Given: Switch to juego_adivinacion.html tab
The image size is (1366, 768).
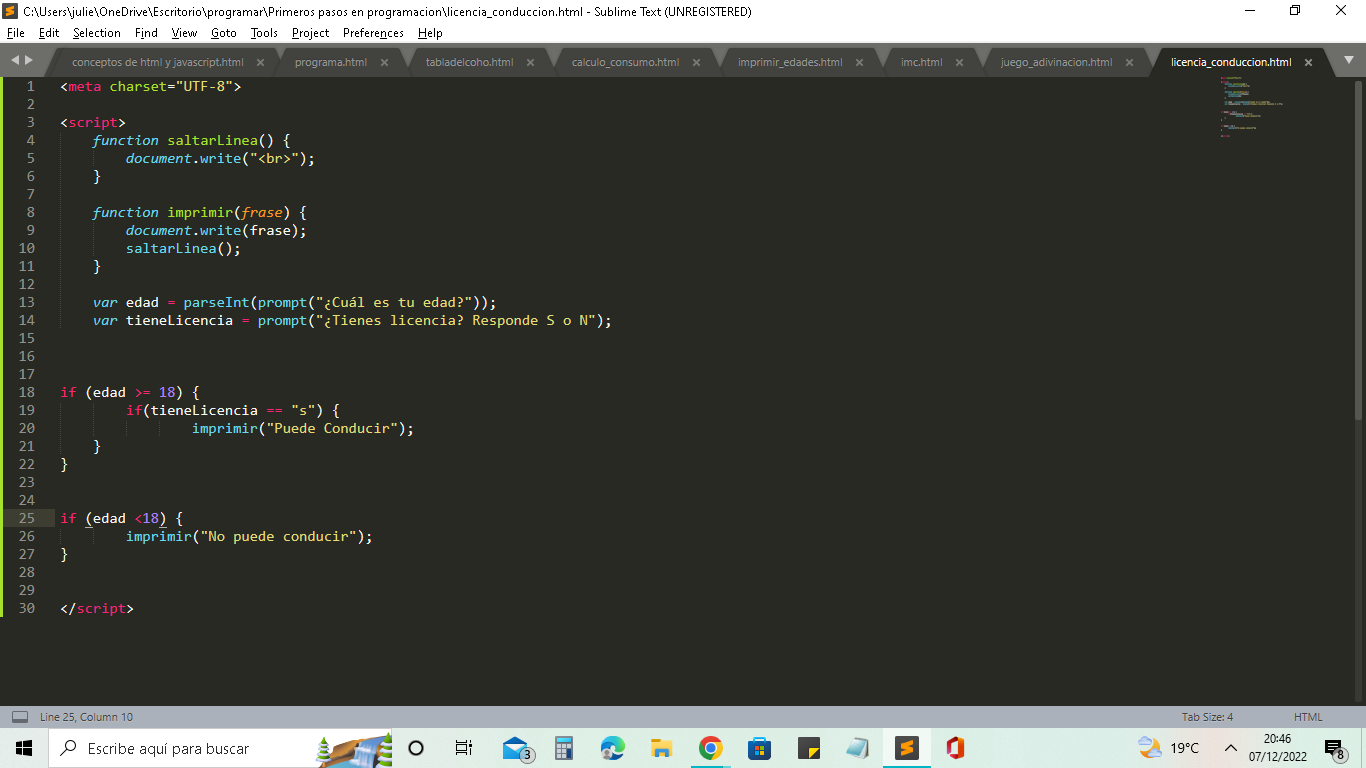Looking at the screenshot, I should pyautogui.click(x=1056, y=62).
